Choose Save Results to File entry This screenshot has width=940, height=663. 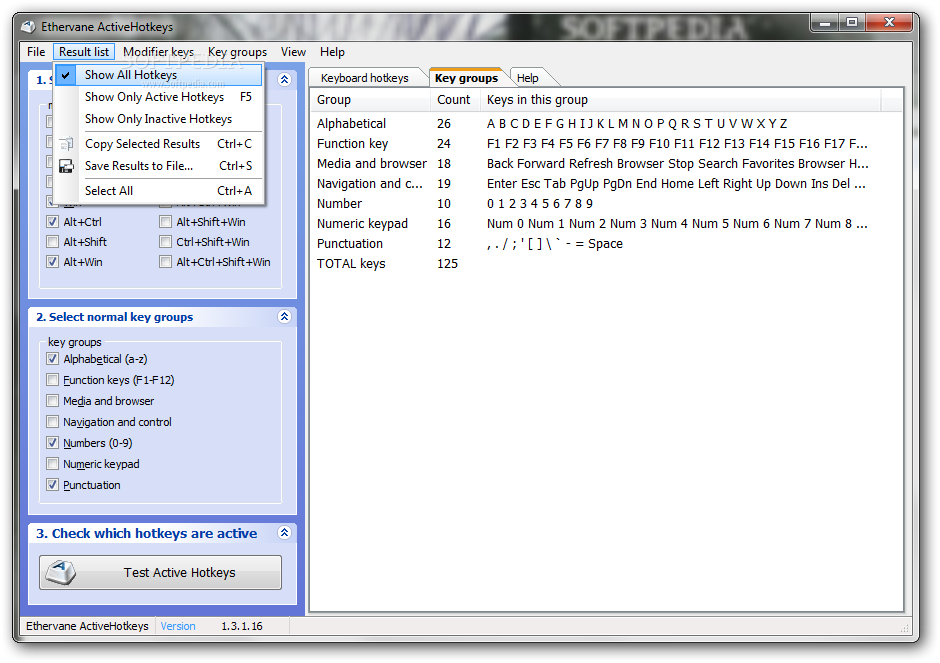[159, 166]
